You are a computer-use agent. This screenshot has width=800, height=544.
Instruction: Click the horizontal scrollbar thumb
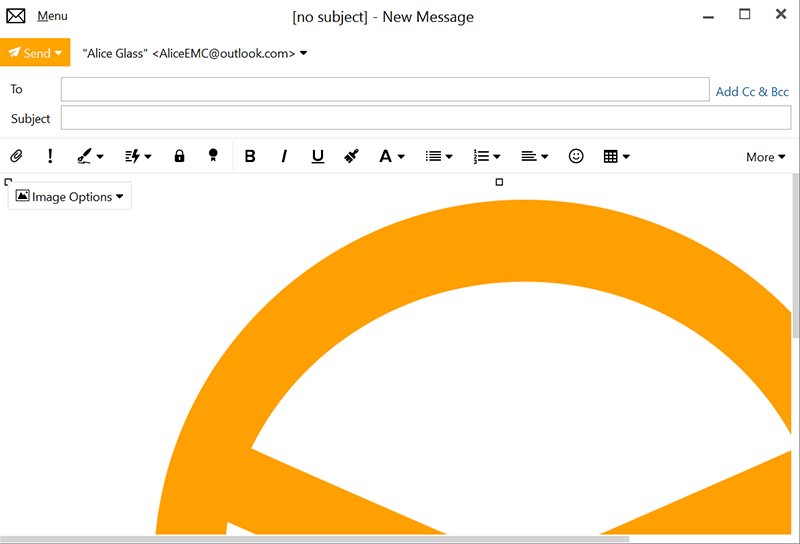pos(315,539)
